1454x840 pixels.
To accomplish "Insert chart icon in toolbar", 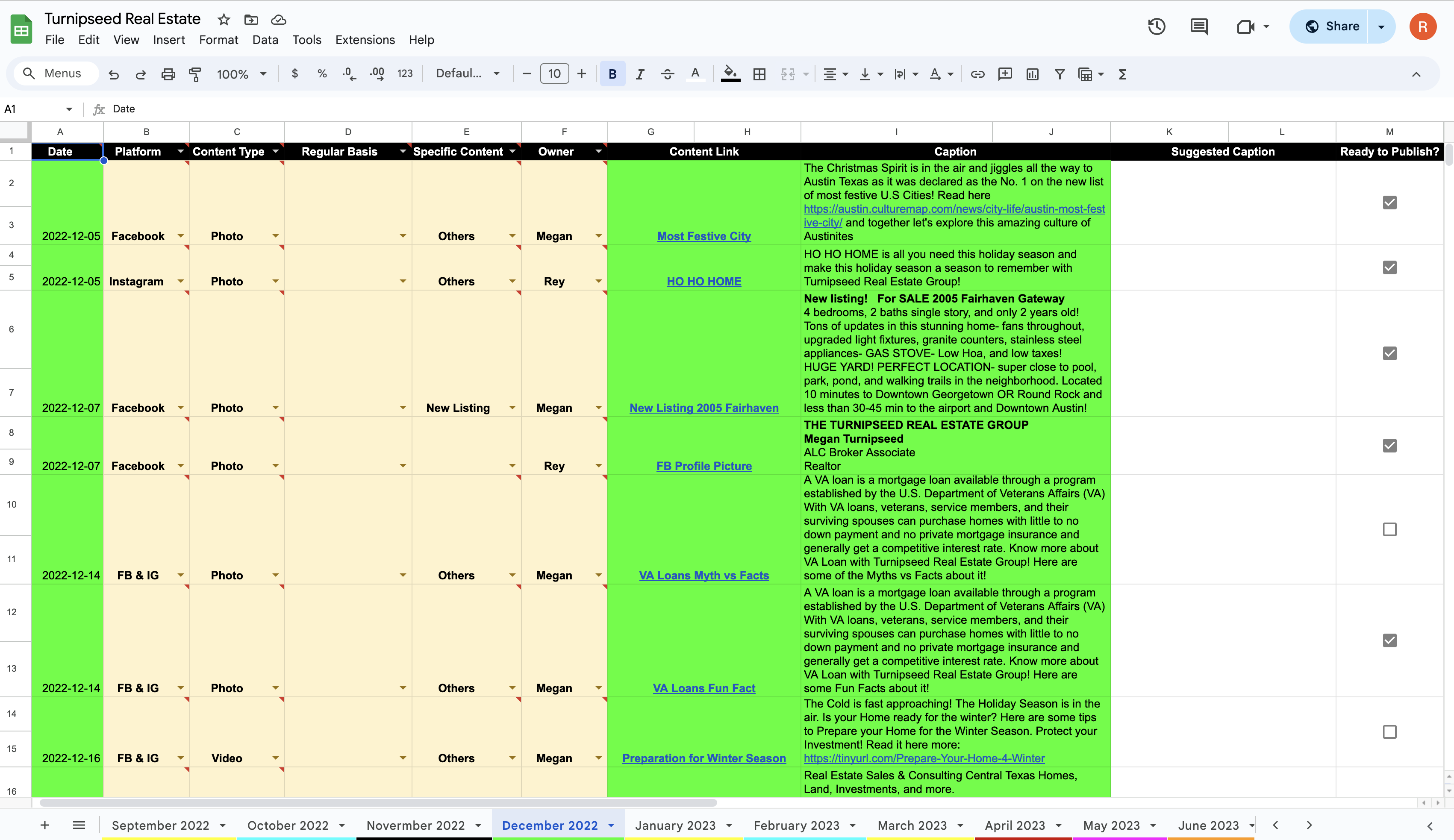I will (x=1033, y=74).
